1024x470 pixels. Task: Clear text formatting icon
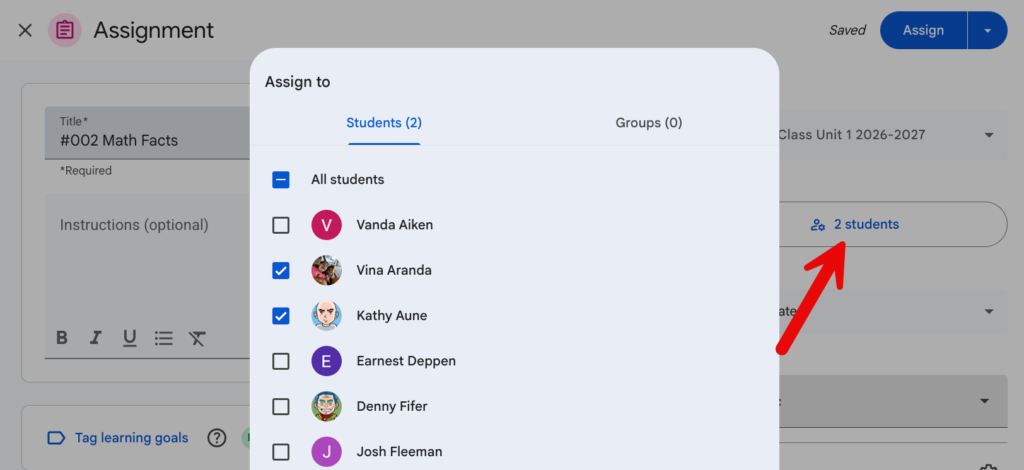[x=197, y=337]
